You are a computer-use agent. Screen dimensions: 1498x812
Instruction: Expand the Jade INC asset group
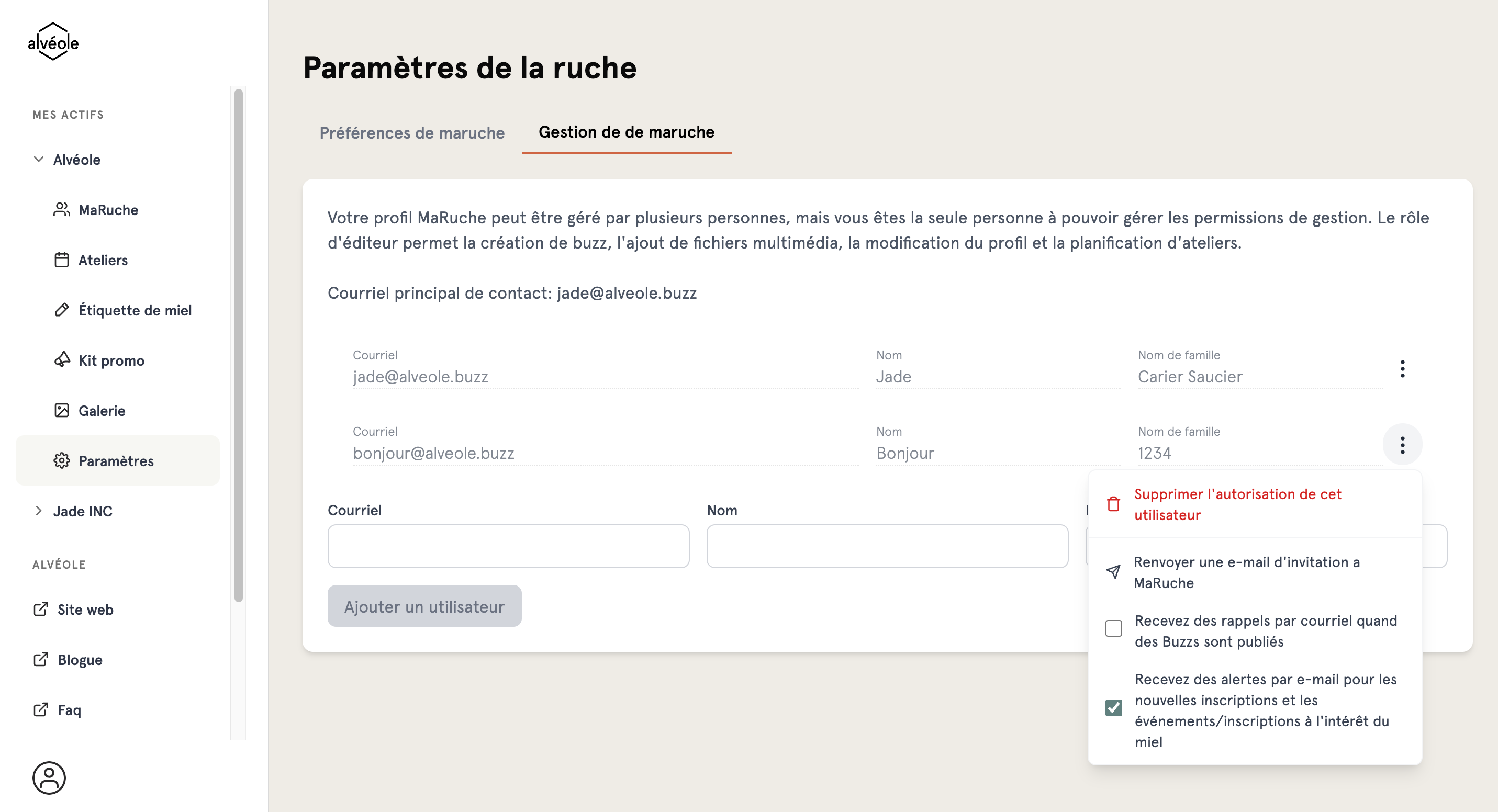tap(38, 510)
